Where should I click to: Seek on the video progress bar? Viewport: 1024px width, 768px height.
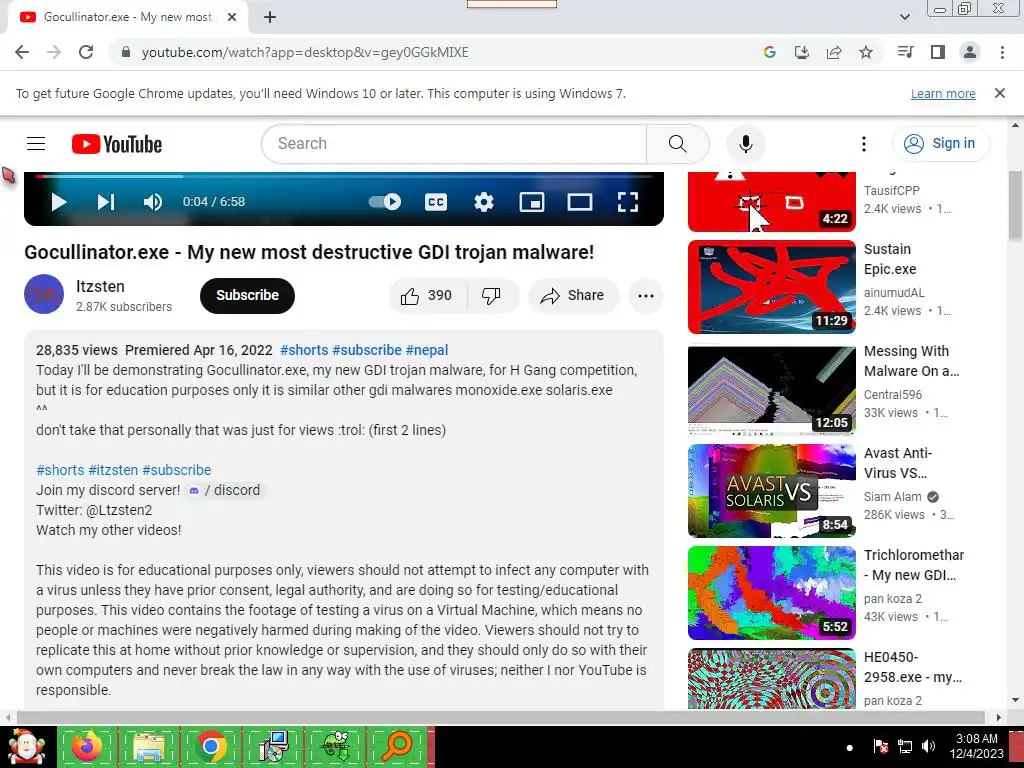point(344,176)
